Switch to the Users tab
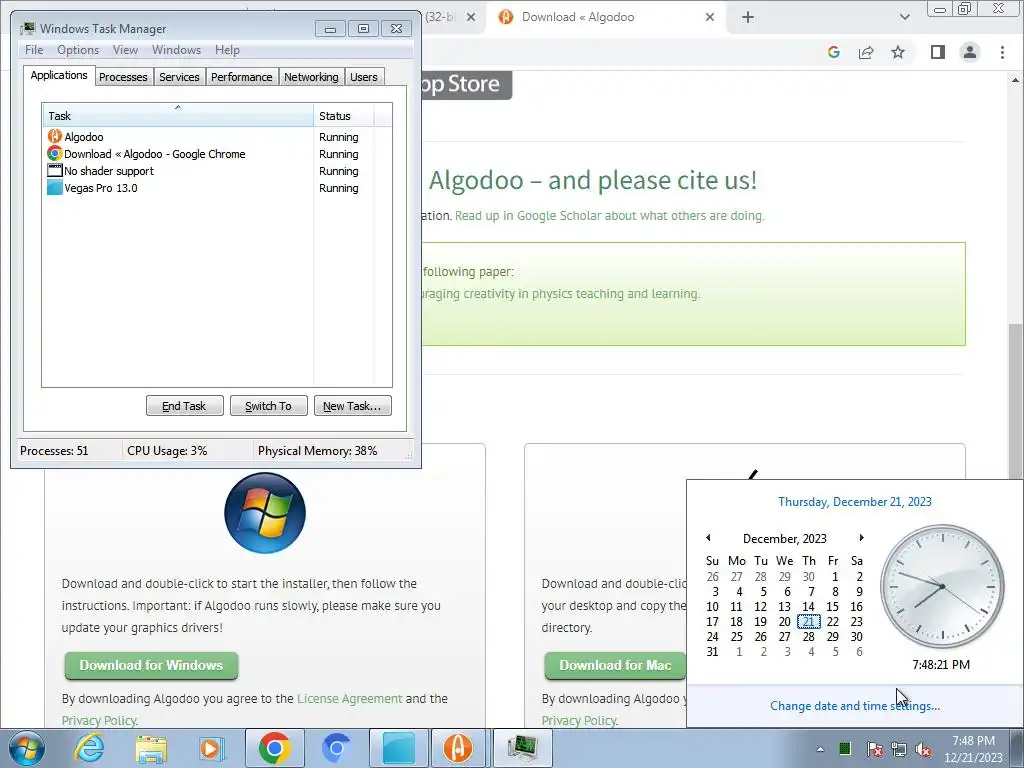The width and height of the screenshot is (1024, 768). point(364,77)
